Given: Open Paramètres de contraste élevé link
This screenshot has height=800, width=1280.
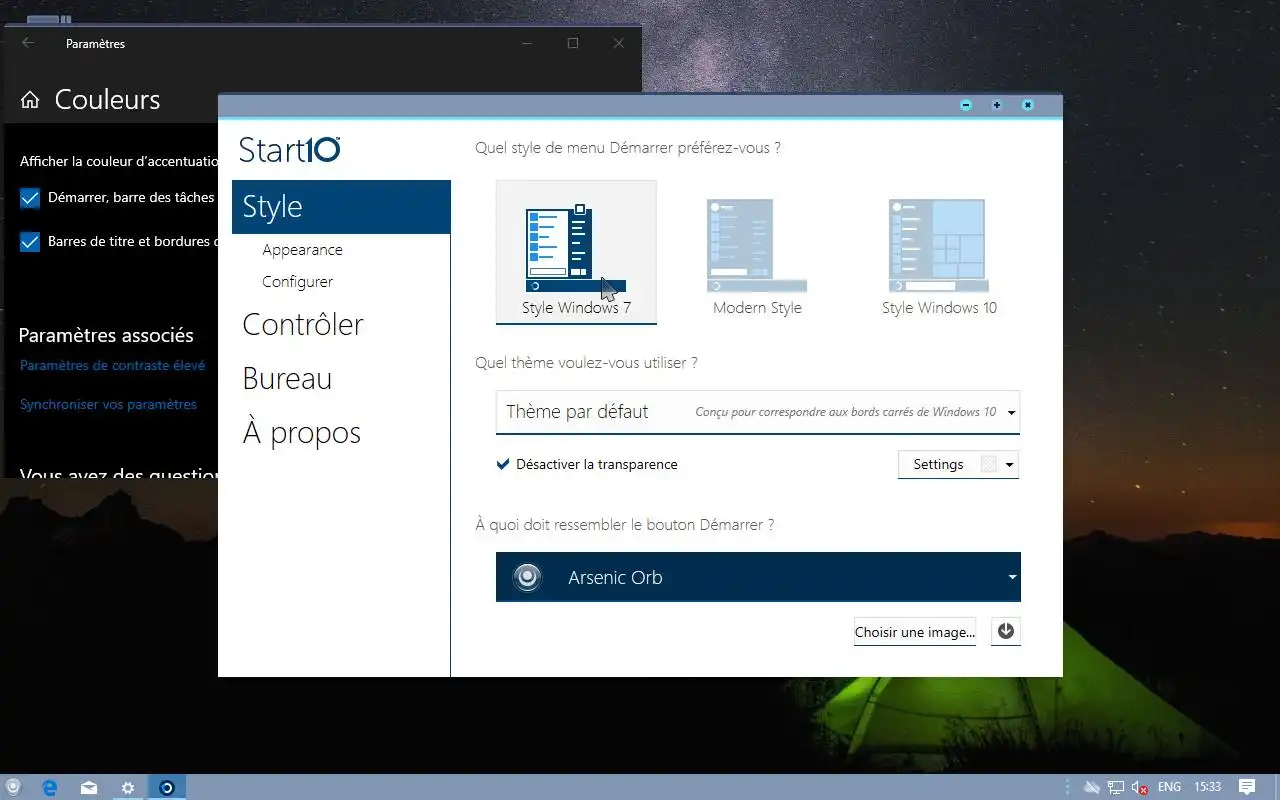Looking at the screenshot, I should 112,365.
